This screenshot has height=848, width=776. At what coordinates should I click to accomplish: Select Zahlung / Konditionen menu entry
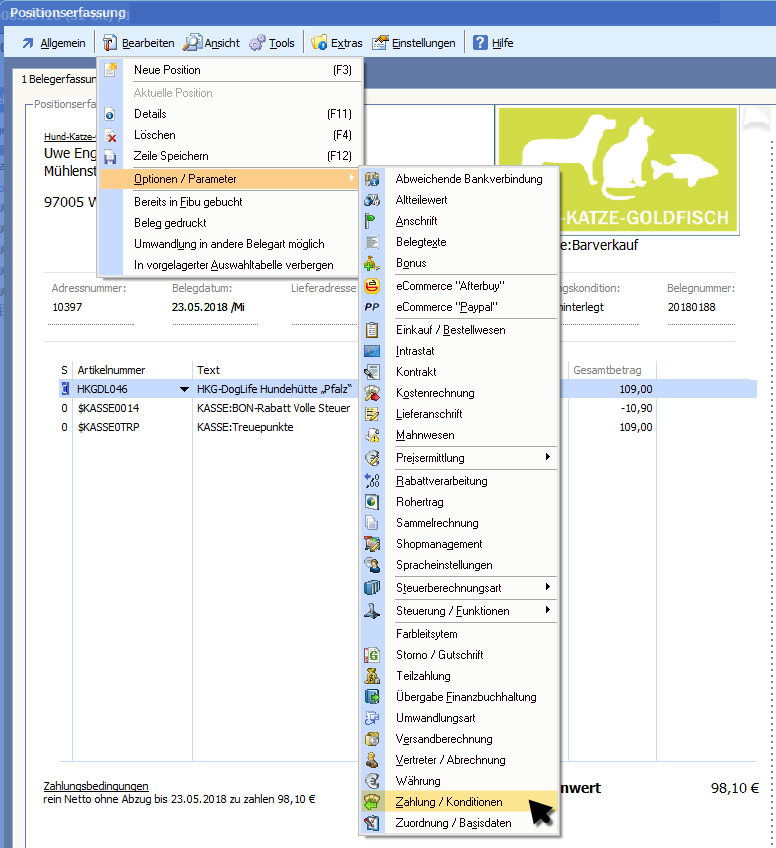click(x=449, y=802)
